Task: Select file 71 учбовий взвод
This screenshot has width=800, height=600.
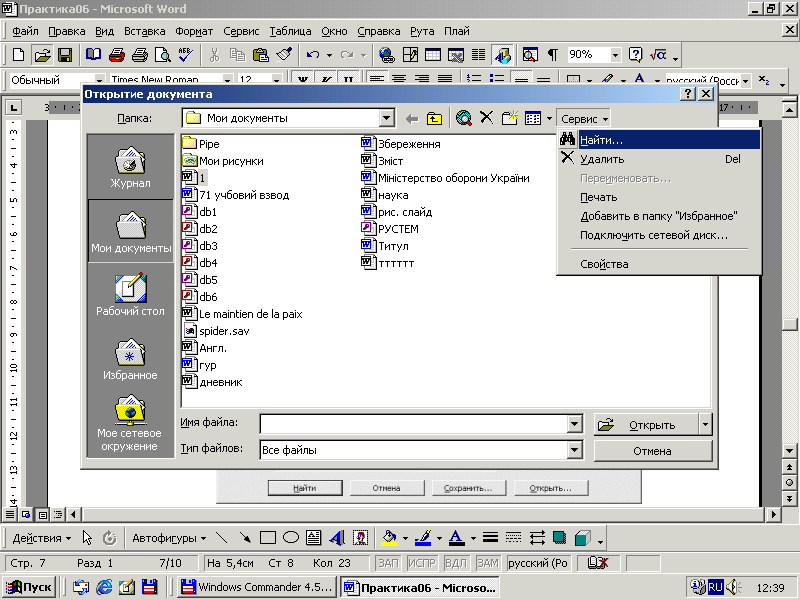Action: point(236,195)
